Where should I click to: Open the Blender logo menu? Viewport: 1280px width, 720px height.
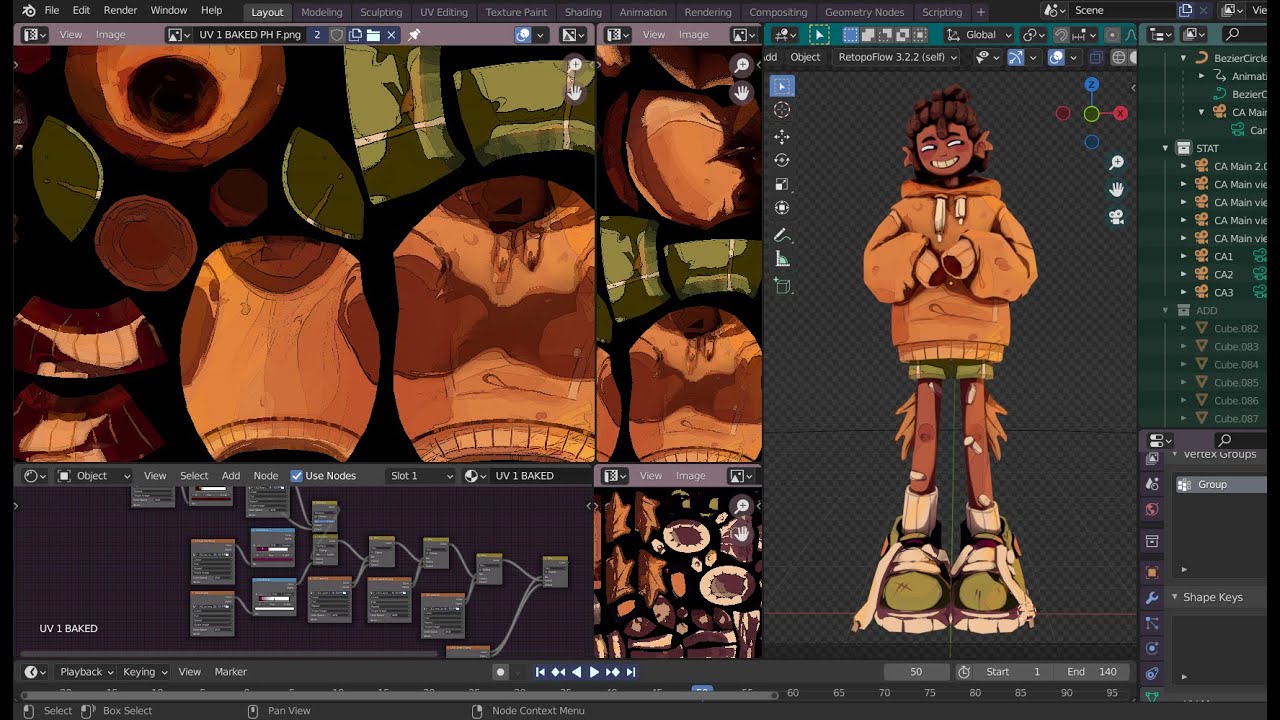click(27, 11)
